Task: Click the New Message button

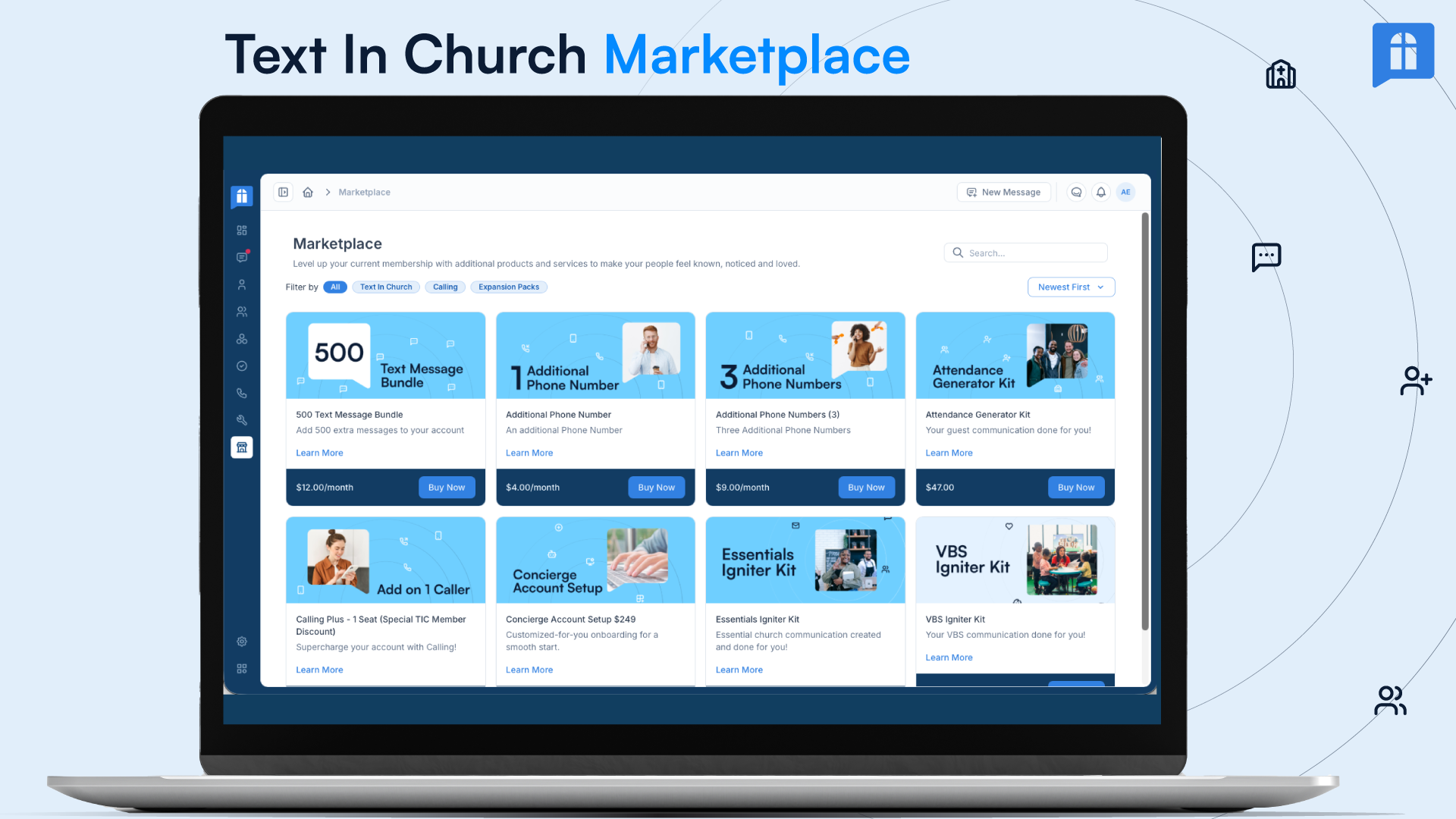Action: pyautogui.click(x=1004, y=192)
